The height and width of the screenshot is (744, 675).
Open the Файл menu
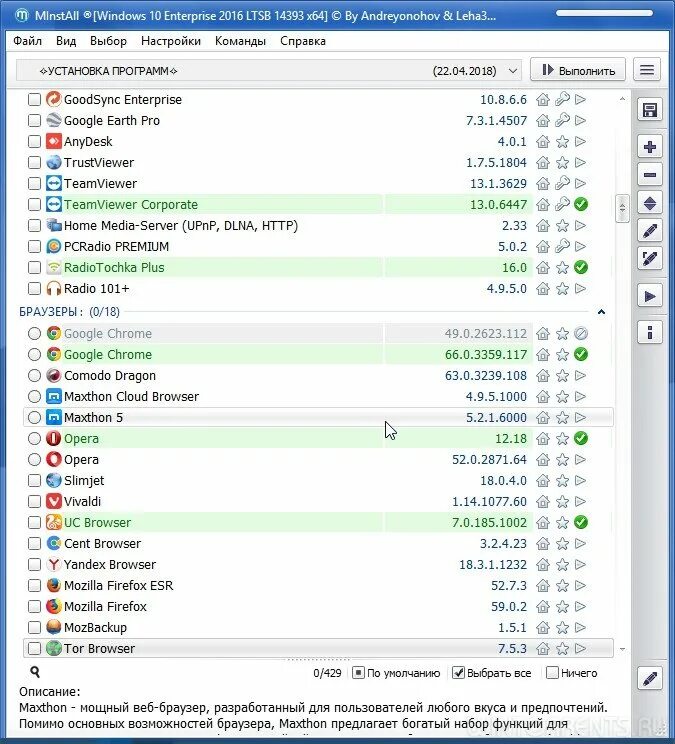pos(28,41)
